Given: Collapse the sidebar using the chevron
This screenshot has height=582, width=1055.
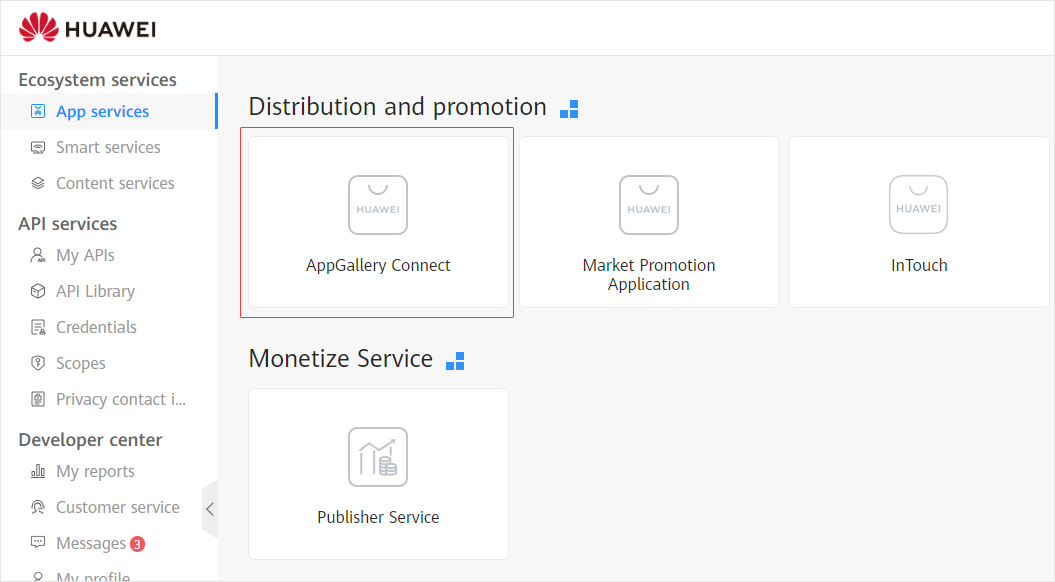Looking at the screenshot, I should coord(210,508).
